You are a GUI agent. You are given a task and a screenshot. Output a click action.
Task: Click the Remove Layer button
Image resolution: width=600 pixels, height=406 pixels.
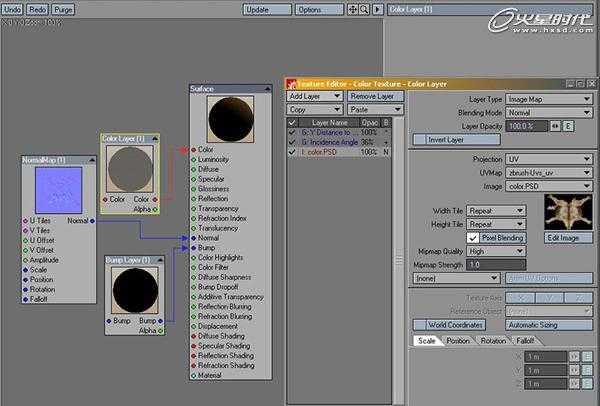pyautogui.click(x=375, y=96)
